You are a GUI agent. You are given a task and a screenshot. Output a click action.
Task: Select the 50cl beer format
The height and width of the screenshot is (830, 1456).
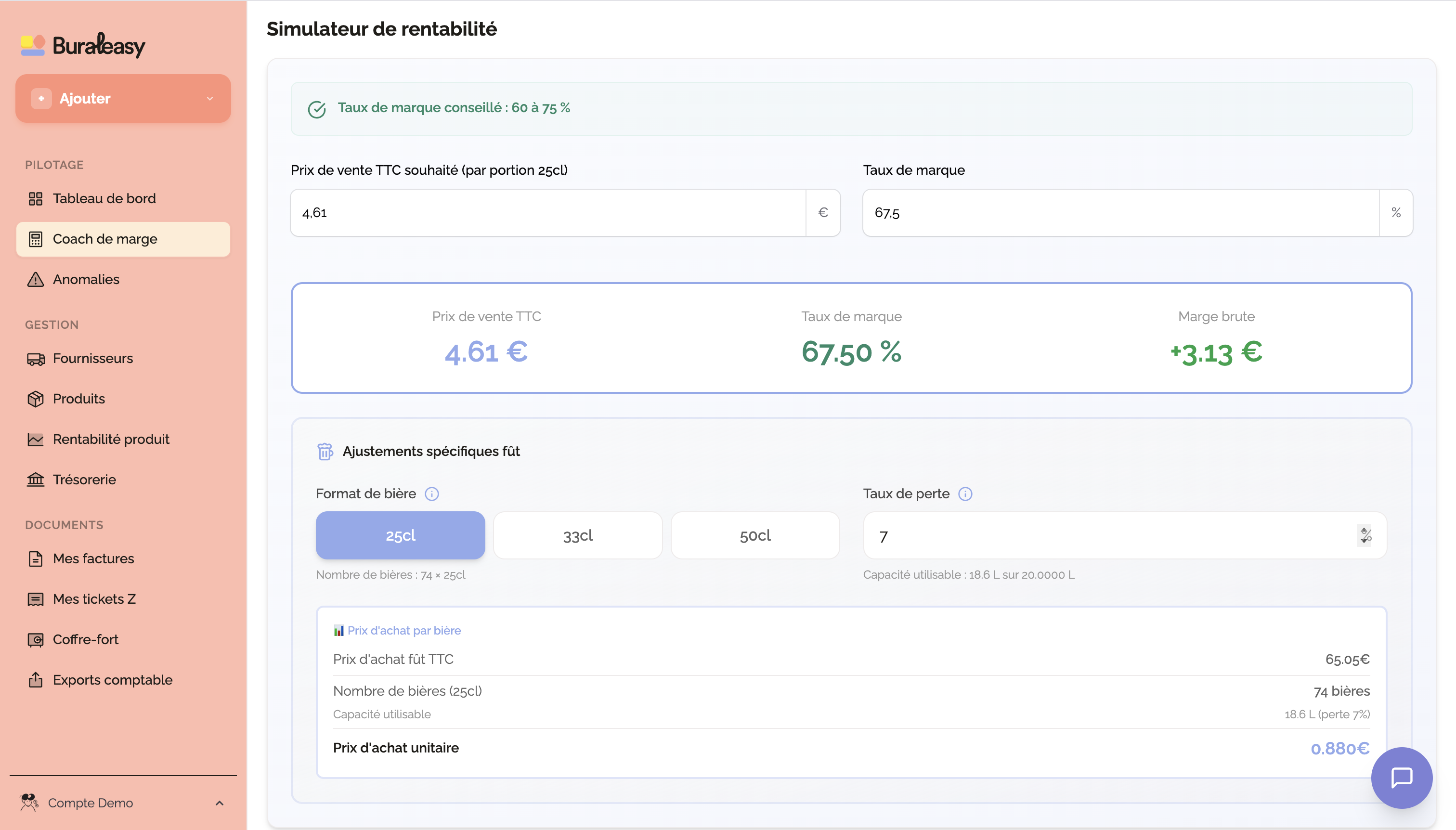(755, 535)
